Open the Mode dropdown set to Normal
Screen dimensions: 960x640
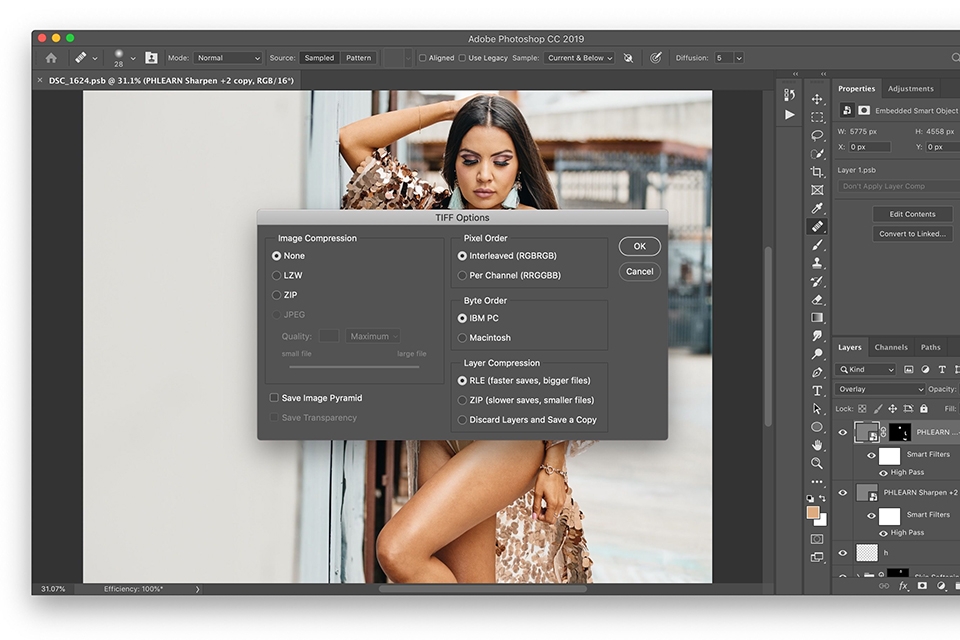click(228, 58)
